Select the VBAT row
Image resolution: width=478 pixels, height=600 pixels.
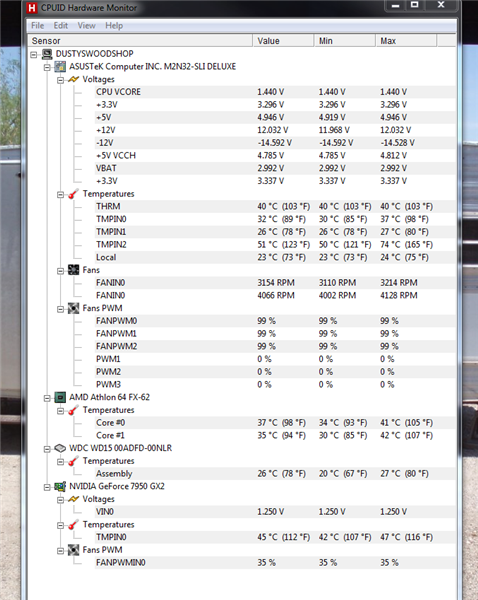(x=275, y=168)
